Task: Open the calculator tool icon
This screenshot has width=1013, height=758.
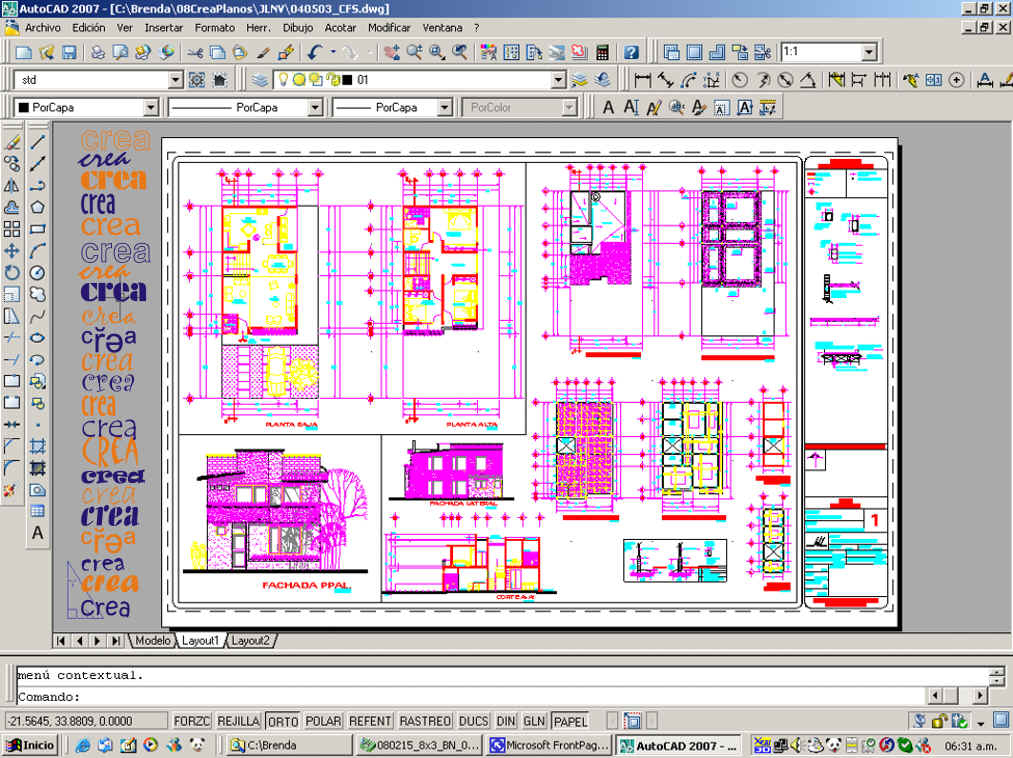Action: click(x=603, y=52)
